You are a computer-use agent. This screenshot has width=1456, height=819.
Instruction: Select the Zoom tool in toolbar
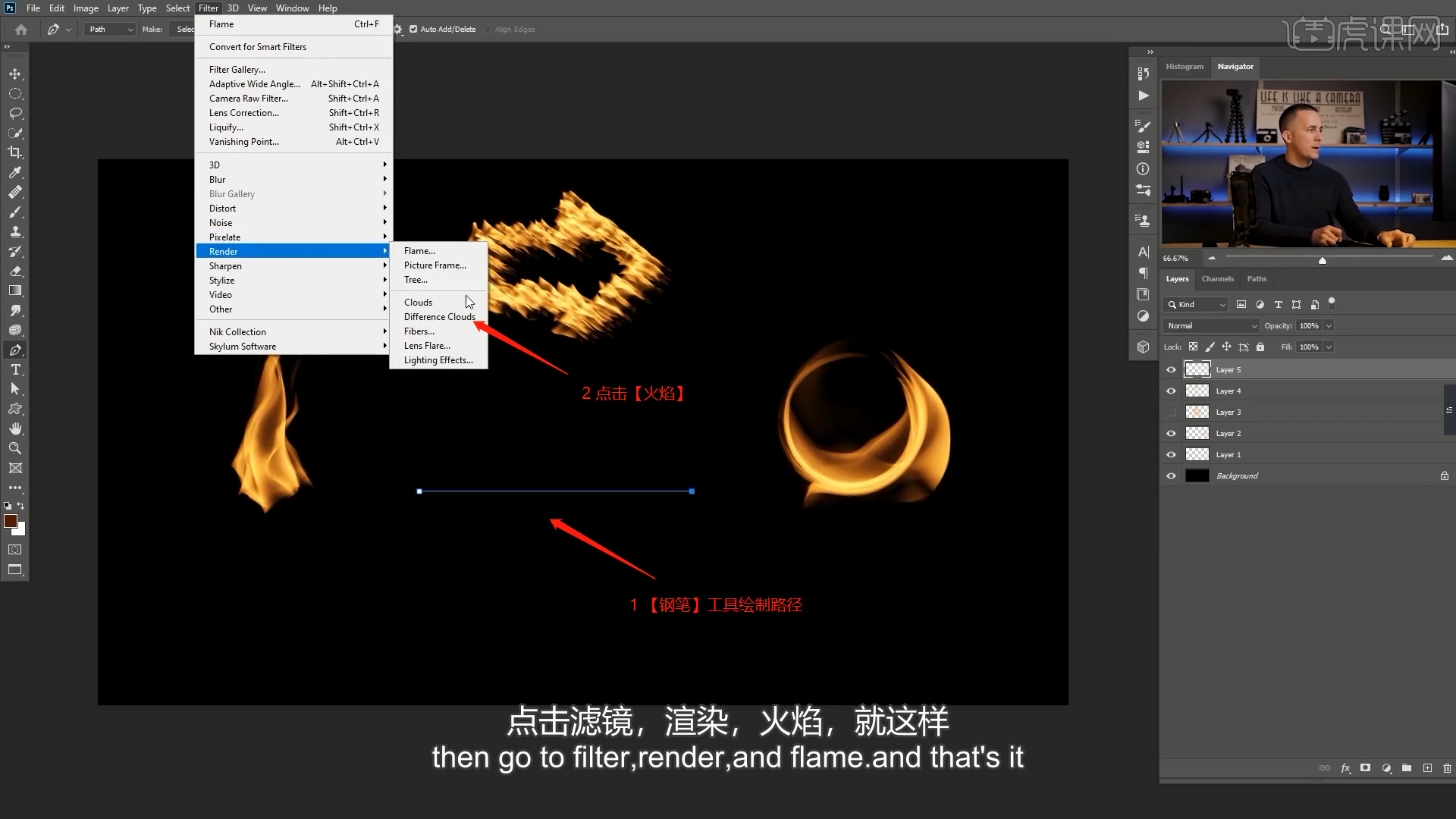[15, 448]
